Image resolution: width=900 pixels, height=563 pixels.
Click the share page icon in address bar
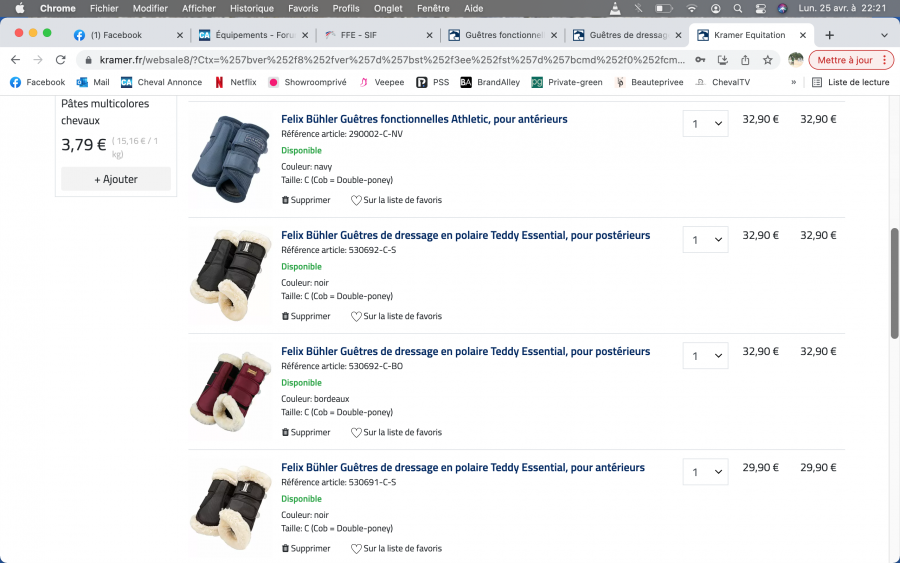(x=745, y=59)
